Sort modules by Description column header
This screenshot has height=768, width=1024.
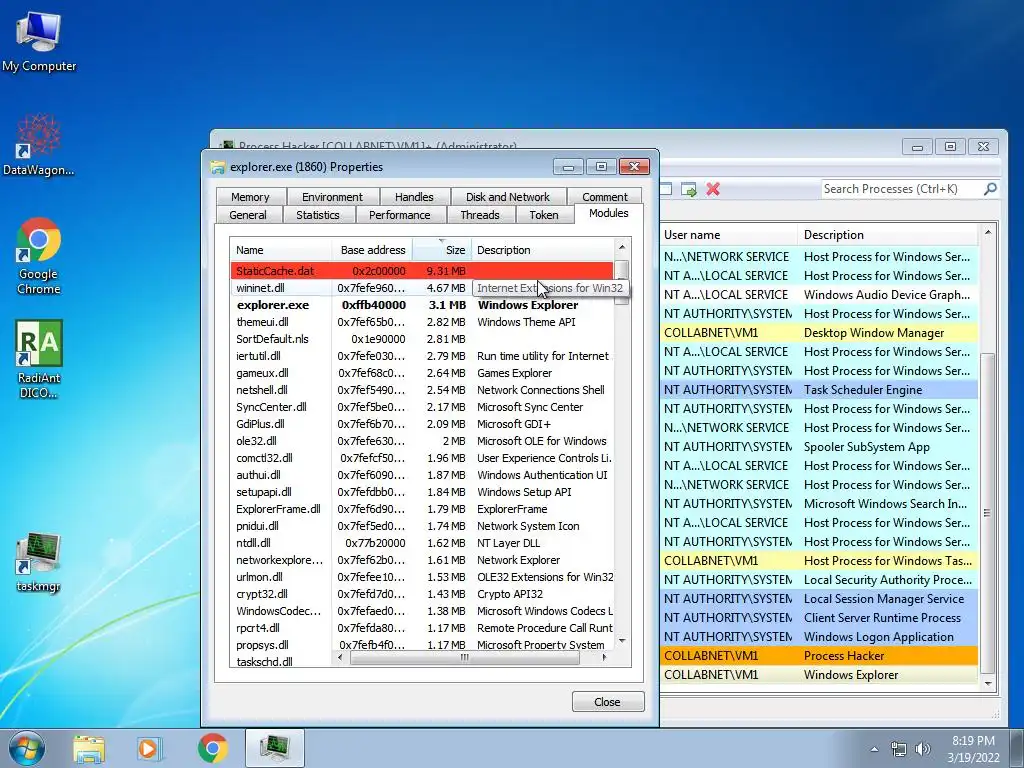coord(542,250)
